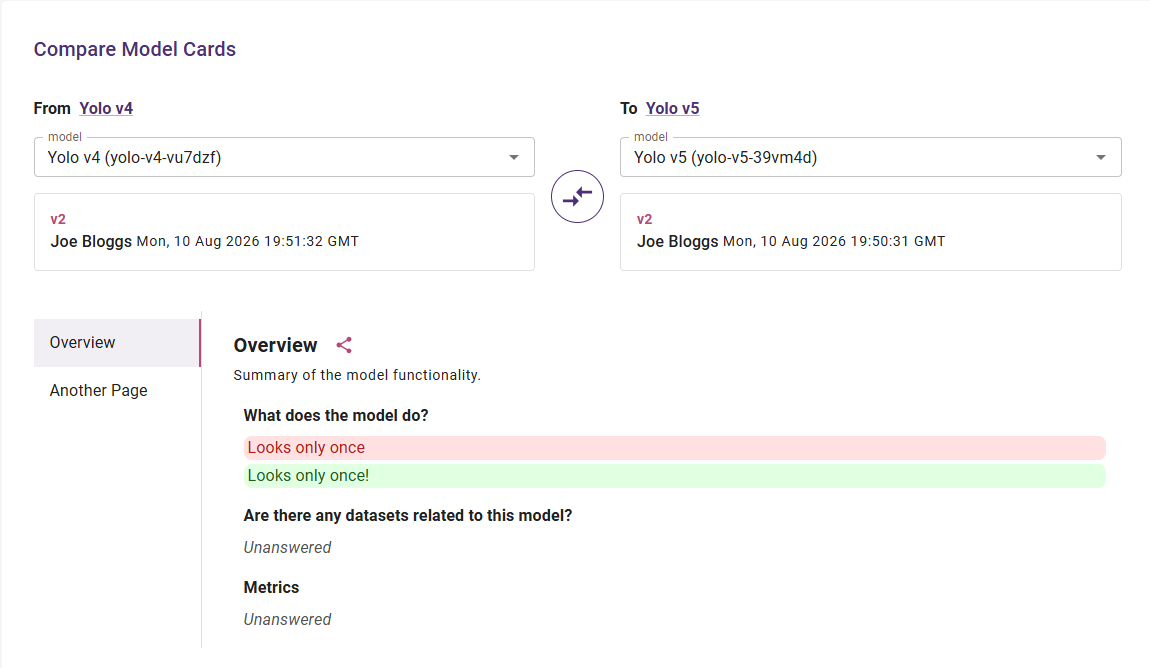Image resolution: width=1150 pixels, height=668 pixels.
Task: Open the Yolo v4 model link
Action: click(x=106, y=109)
